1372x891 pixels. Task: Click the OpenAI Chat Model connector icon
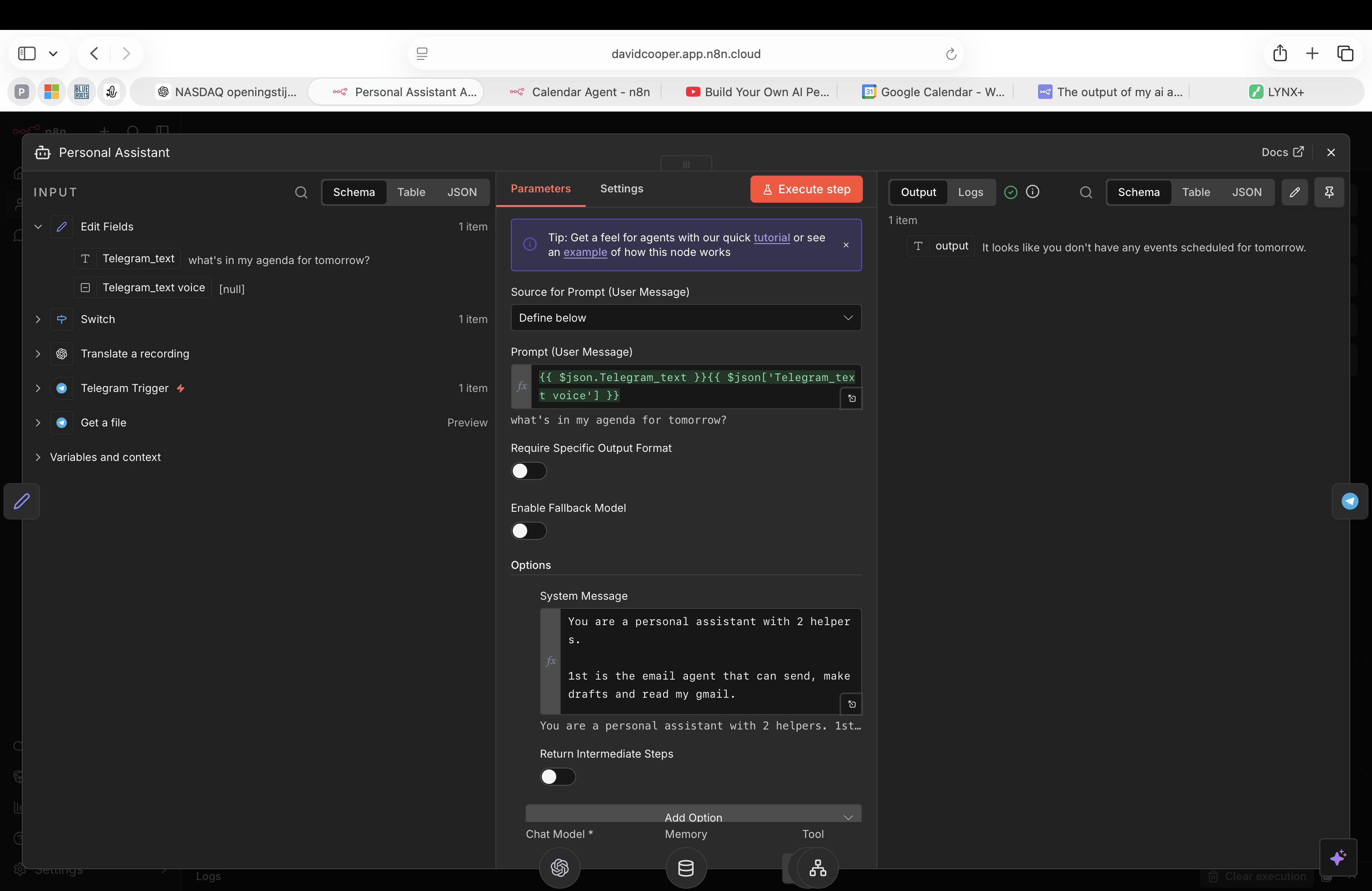559,867
